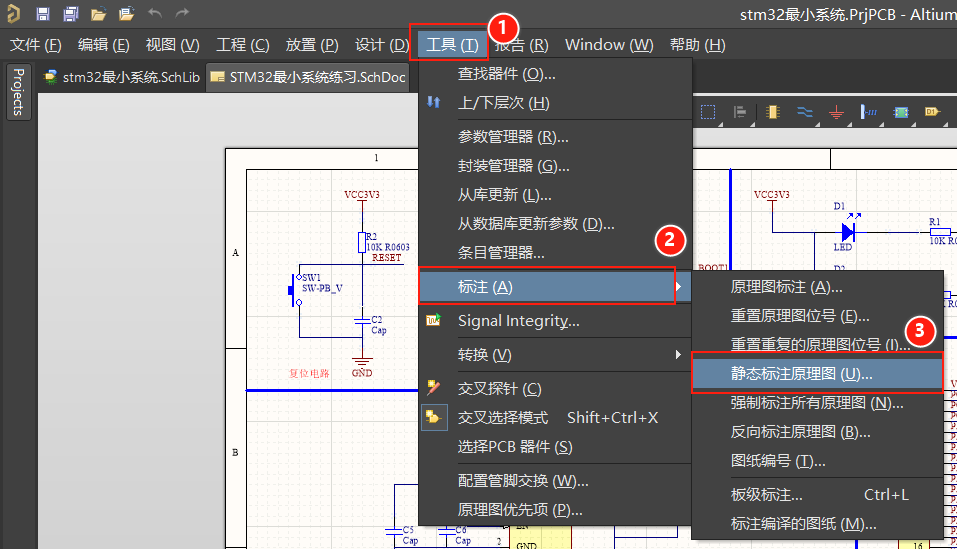The height and width of the screenshot is (549, 957).
Task: Choose 查找器件 (O)... menu item
Action: [x=555, y=74]
